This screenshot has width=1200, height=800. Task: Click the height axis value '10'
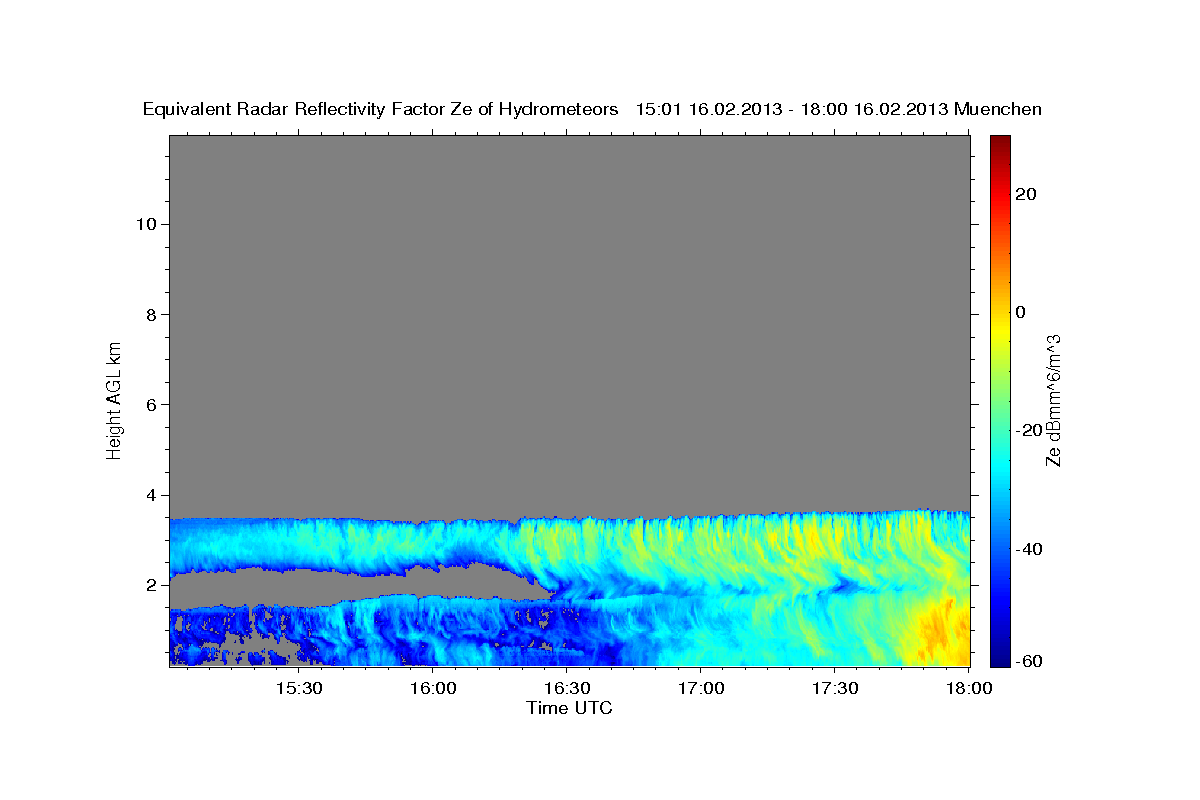pyautogui.click(x=145, y=224)
